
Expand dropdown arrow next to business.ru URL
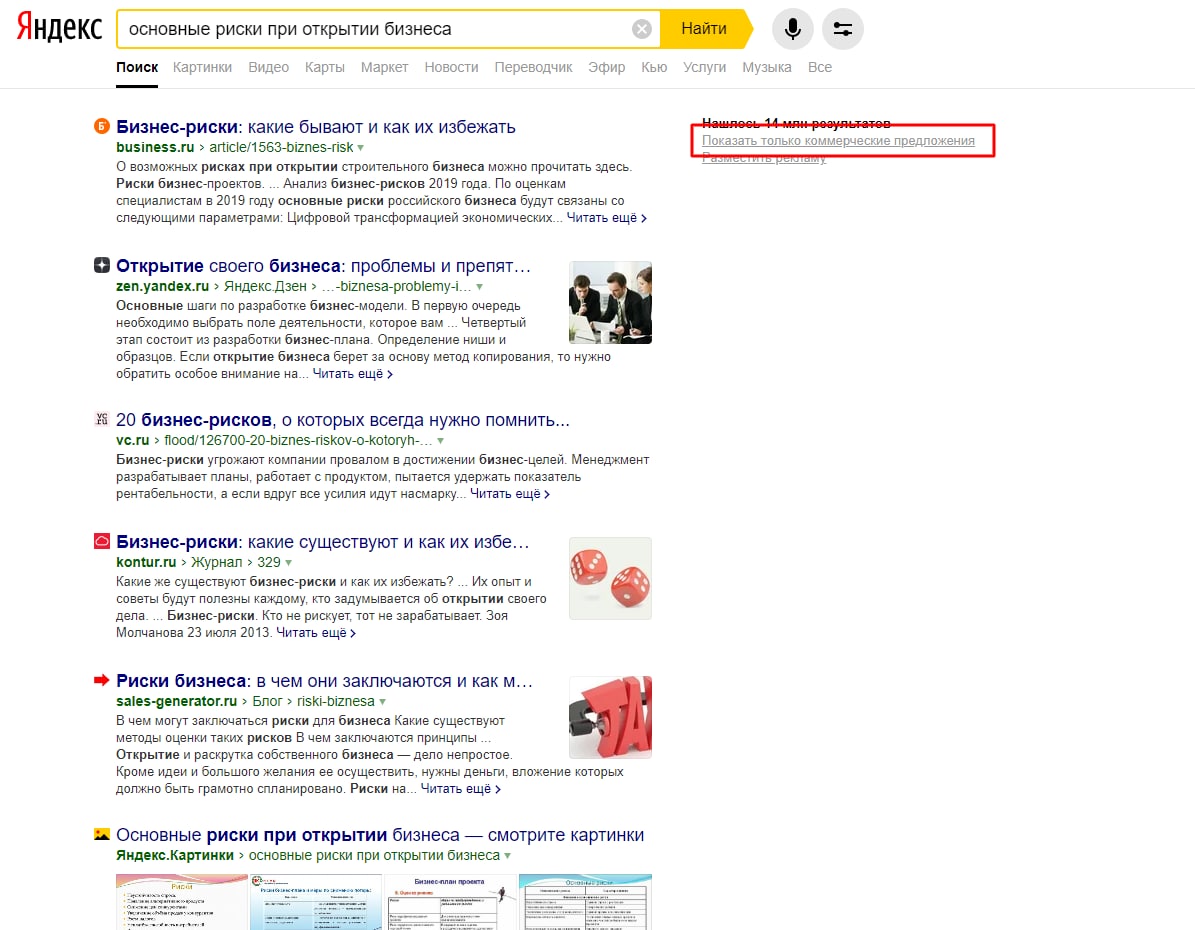point(360,148)
